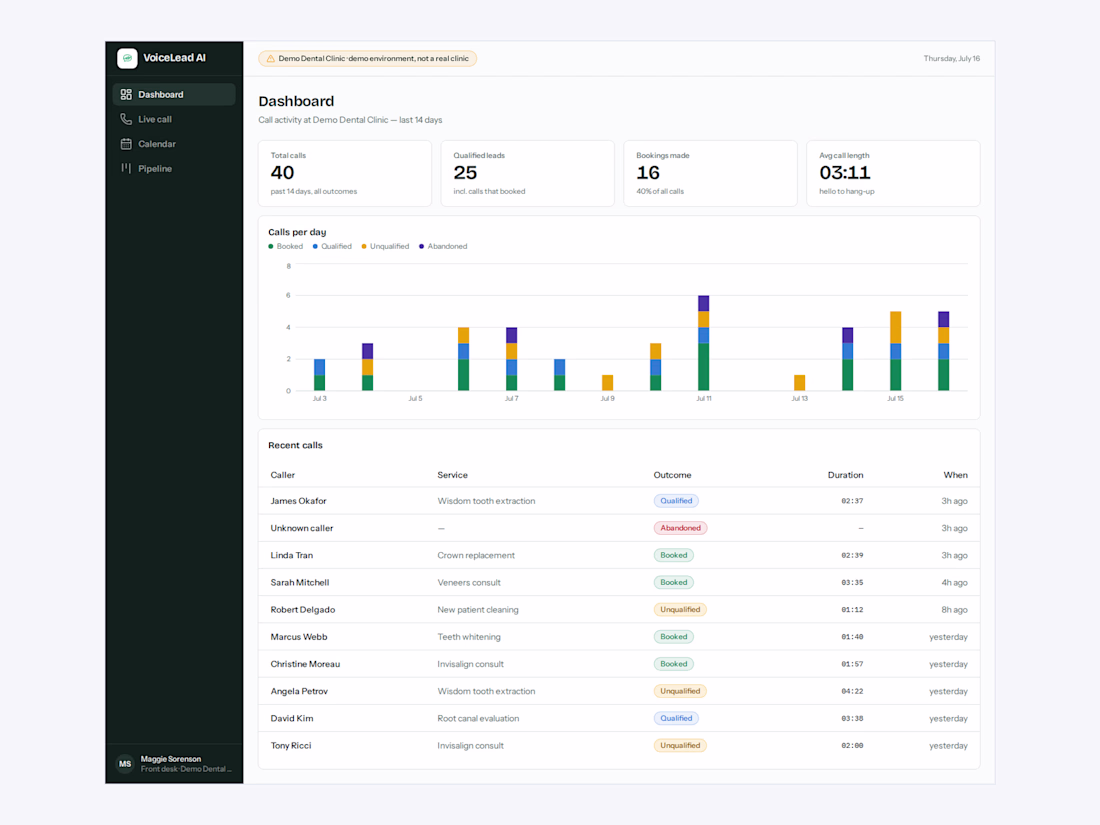
Task: Click the Live call phone icon
Action: [x=126, y=119]
